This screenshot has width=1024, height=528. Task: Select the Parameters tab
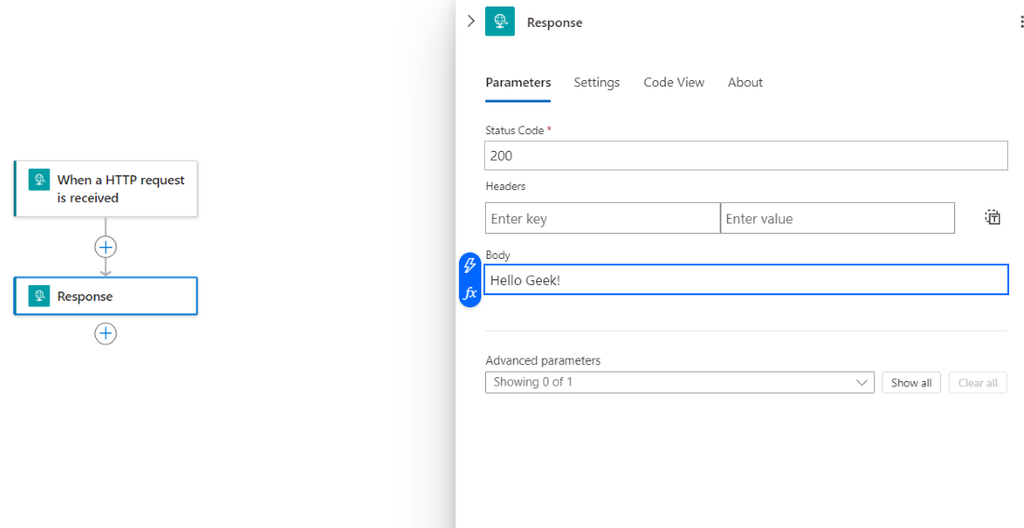[518, 82]
